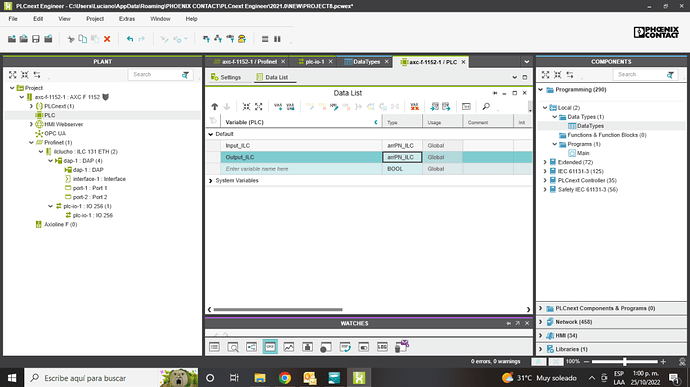The width and height of the screenshot is (690, 387).
Task: Click the cross-reference icon in bottom toolbar
Action: pos(251,347)
